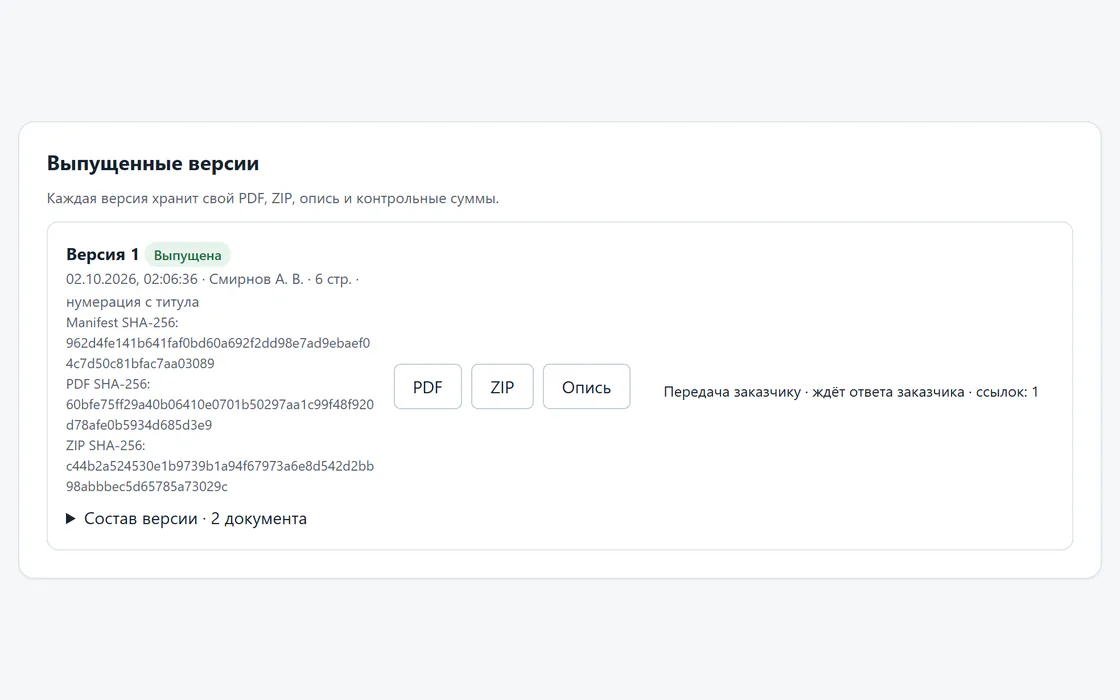Viewport: 1120px width, 700px height.
Task: Expand Состав версии · 2 документа
Action: 186,519
